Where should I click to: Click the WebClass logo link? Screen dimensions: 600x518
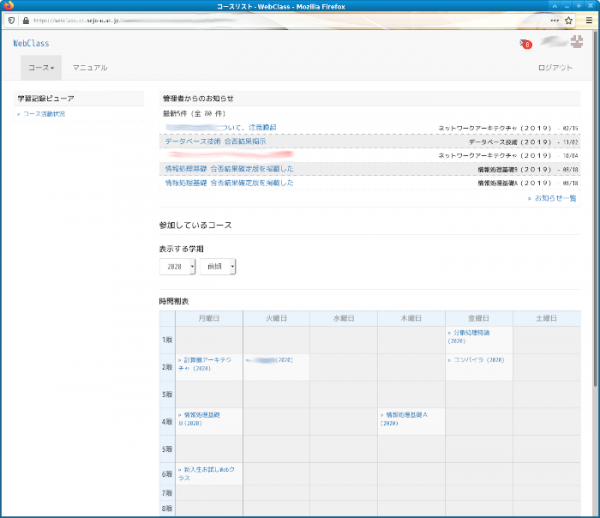point(31,43)
